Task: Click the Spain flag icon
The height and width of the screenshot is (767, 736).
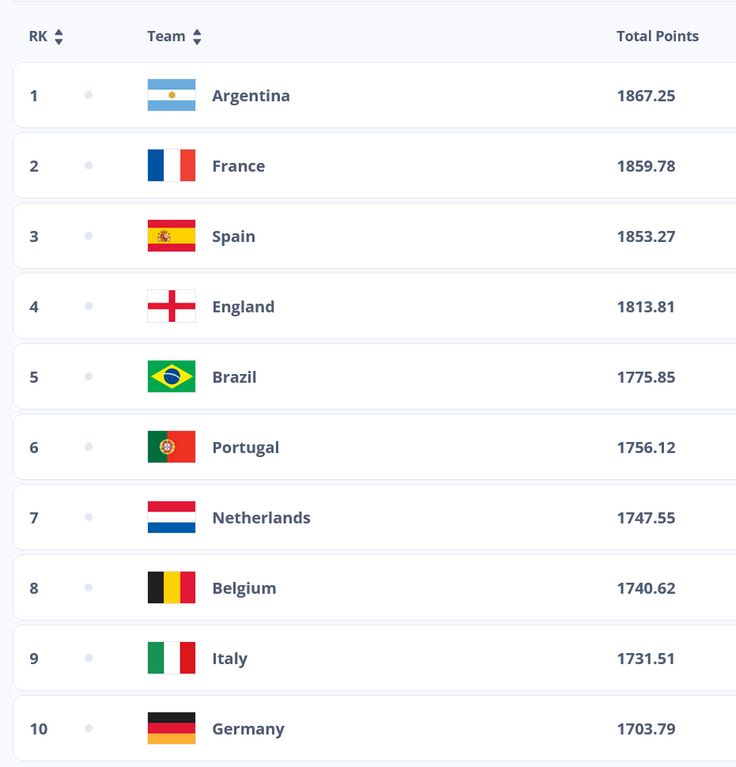Action: pos(172,236)
